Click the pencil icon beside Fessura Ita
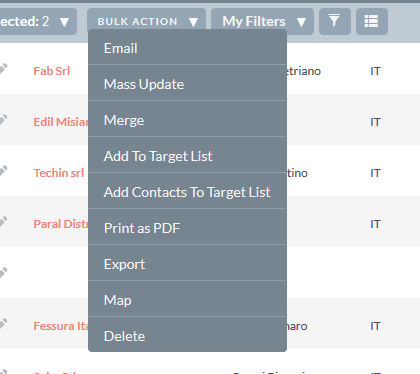The width and height of the screenshot is (420, 374). tap(3, 324)
